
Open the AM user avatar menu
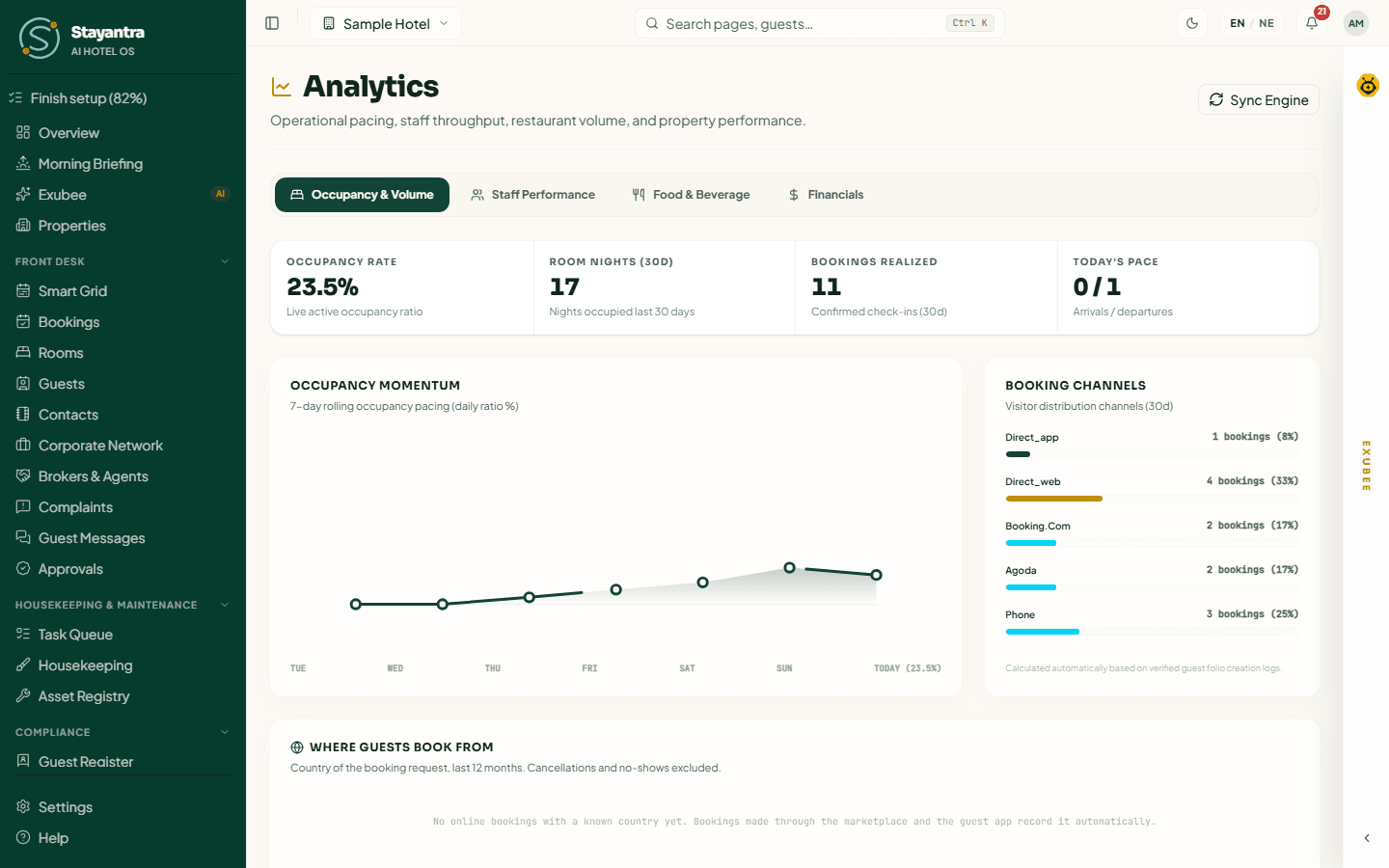point(1356,23)
